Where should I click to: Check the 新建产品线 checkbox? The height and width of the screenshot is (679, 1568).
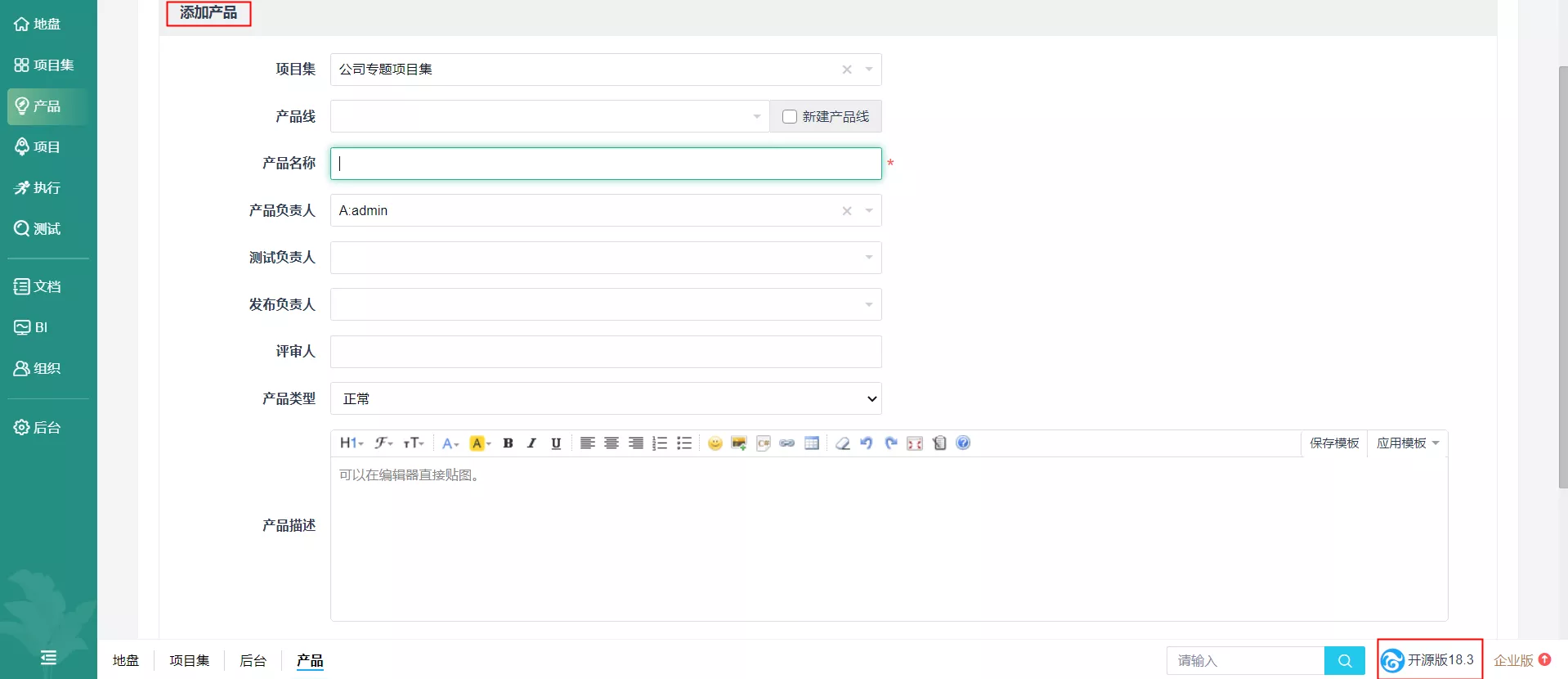(x=790, y=116)
